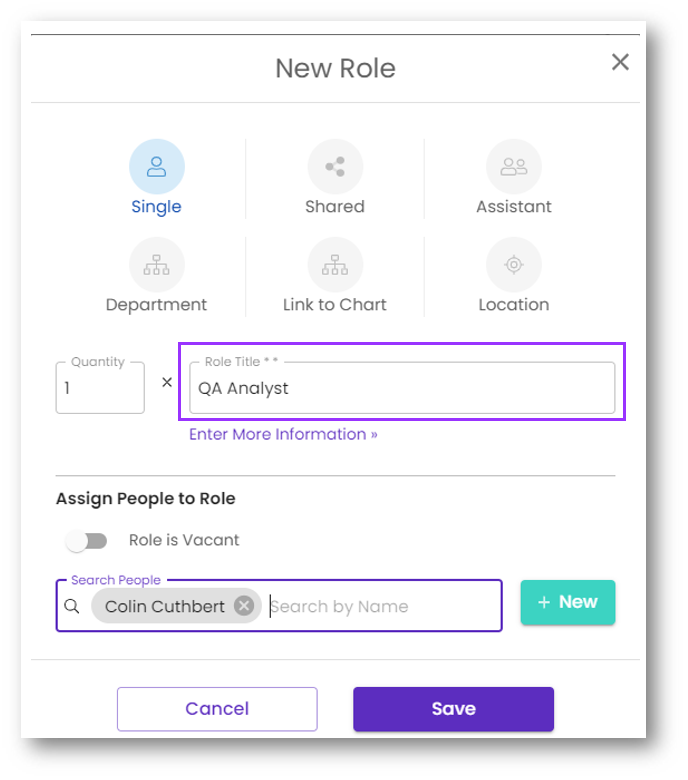Expand the Enter More Information link

click(283, 434)
